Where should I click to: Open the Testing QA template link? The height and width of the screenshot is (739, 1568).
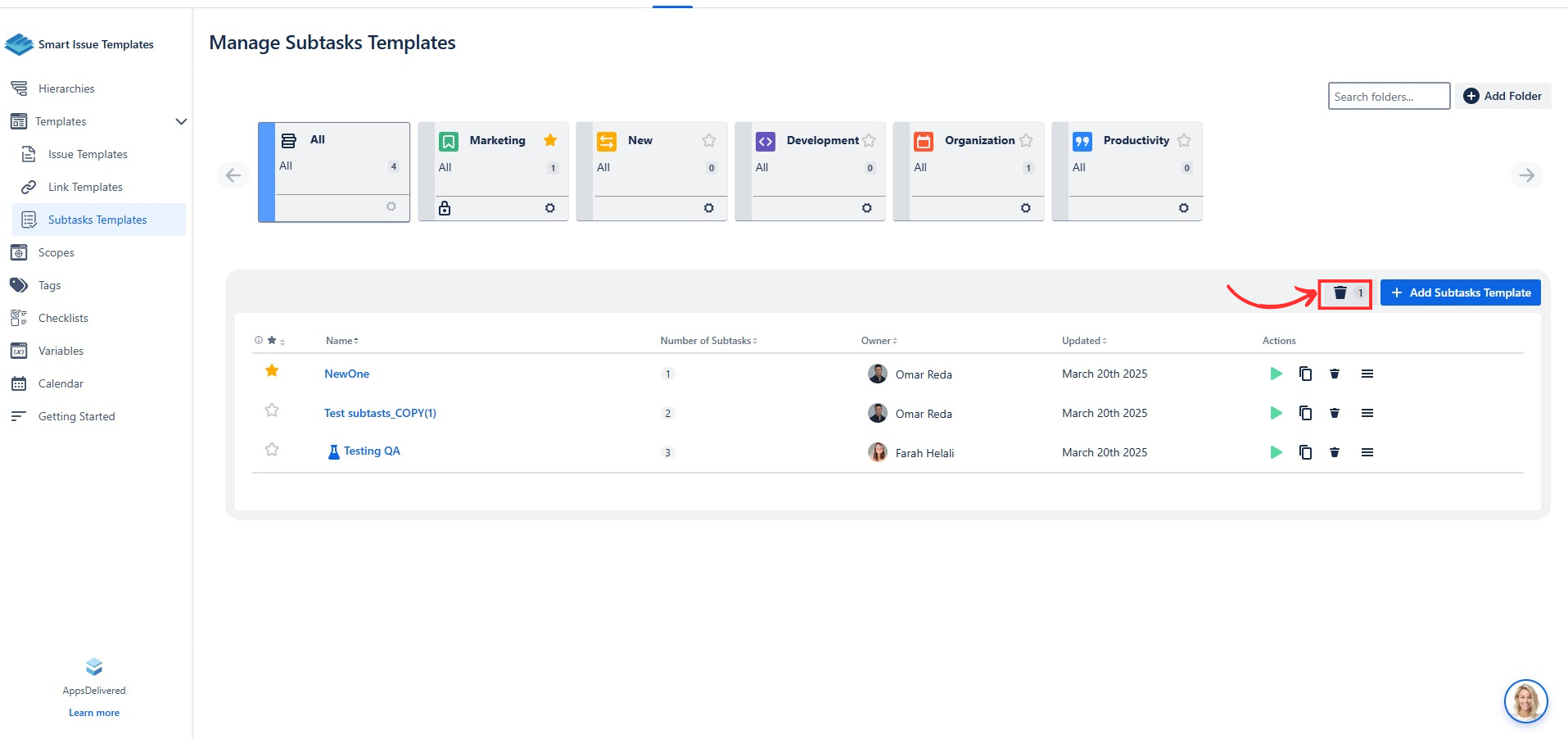371,451
